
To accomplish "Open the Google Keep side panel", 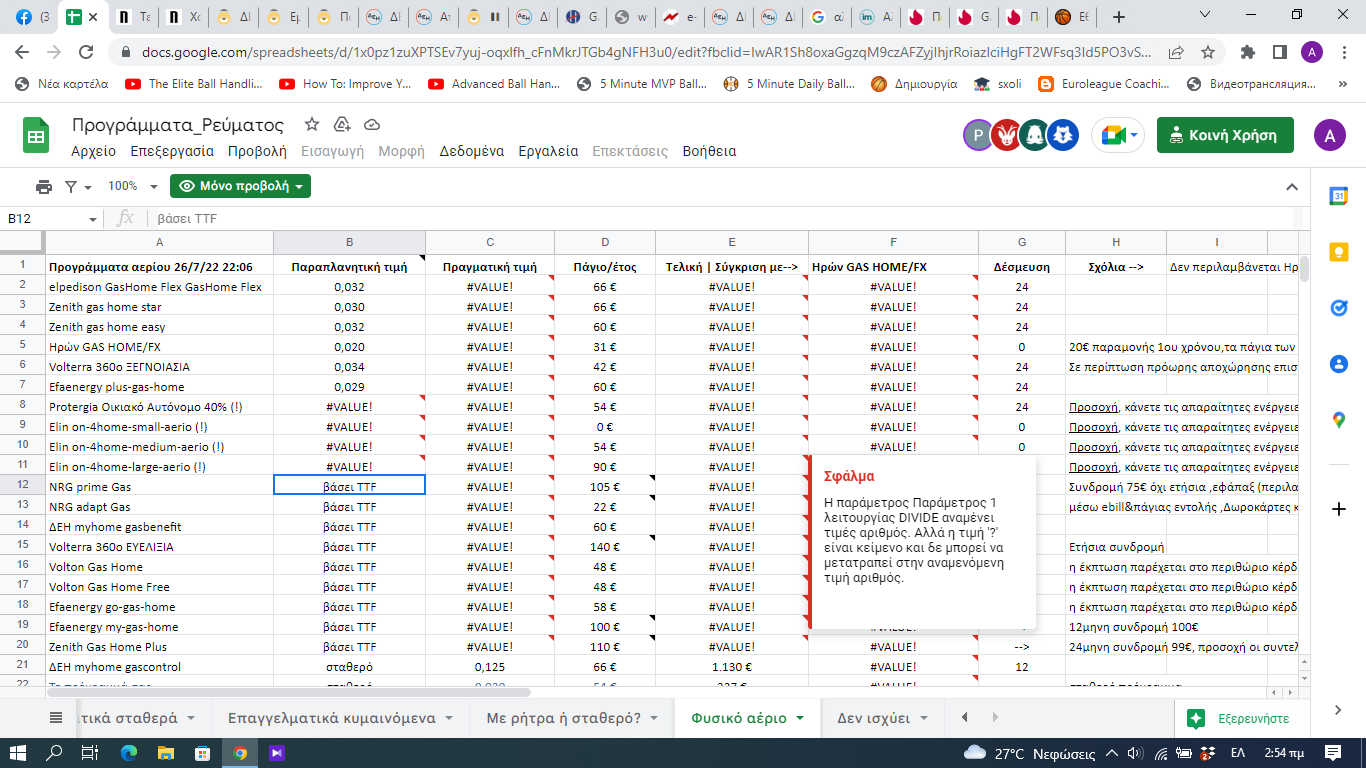I will click(1338, 253).
